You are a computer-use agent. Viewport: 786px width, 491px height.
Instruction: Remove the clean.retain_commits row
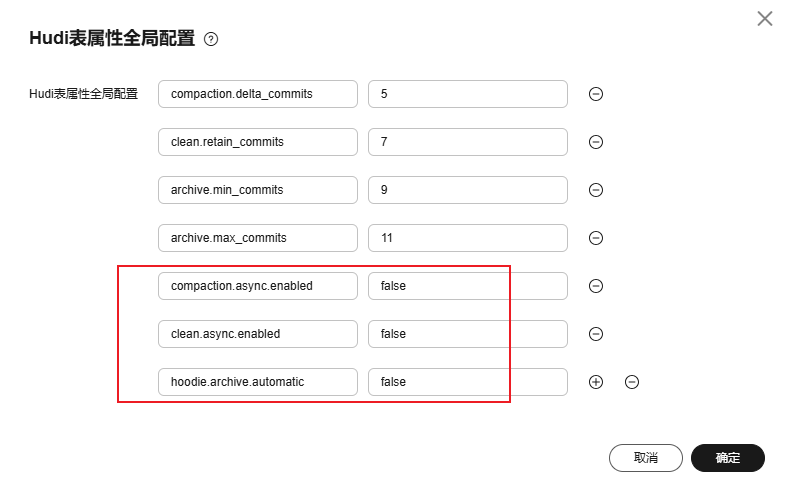tap(596, 142)
